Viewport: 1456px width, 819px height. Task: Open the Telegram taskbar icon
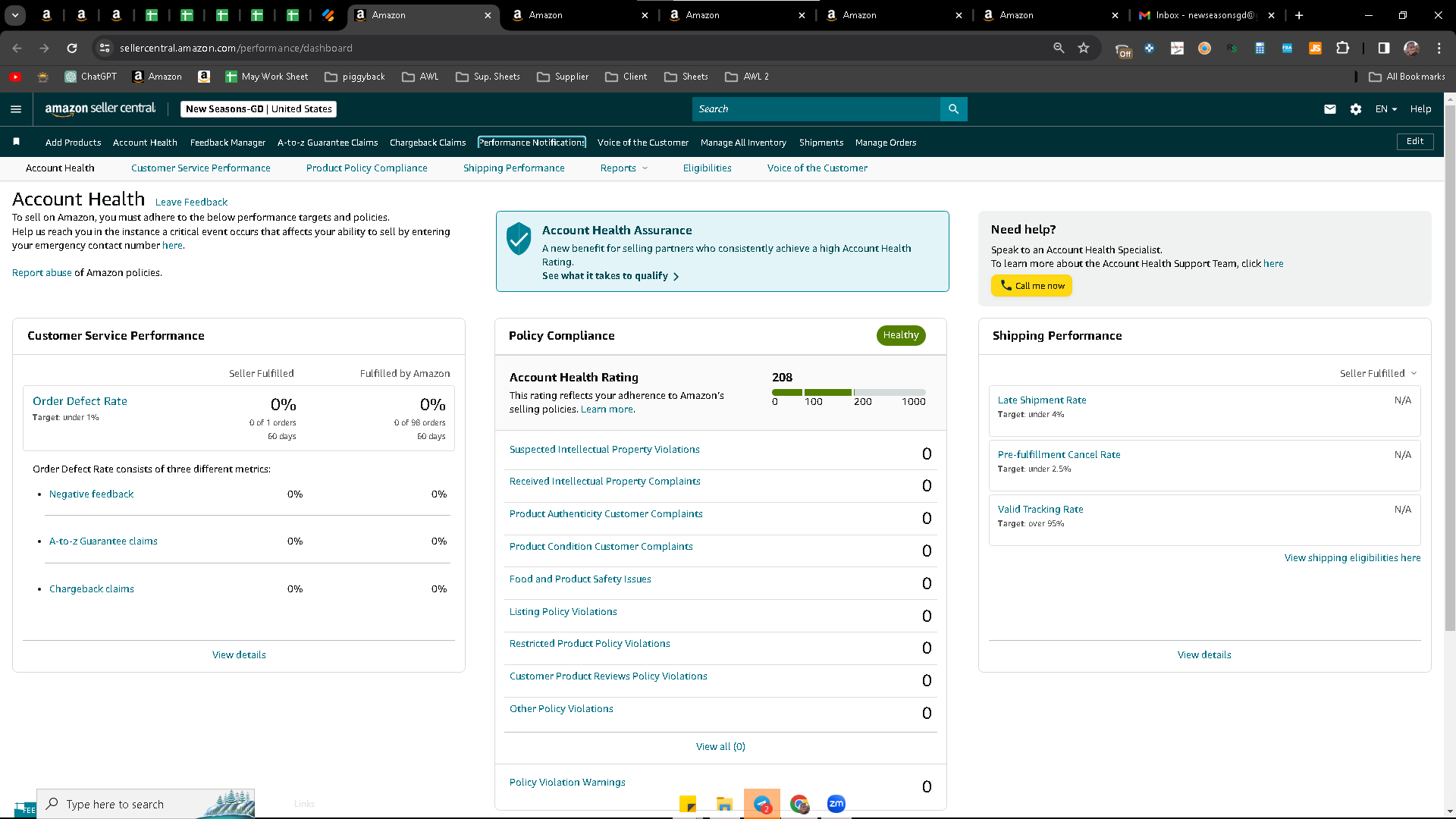pyautogui.click(x=762, y=804)
